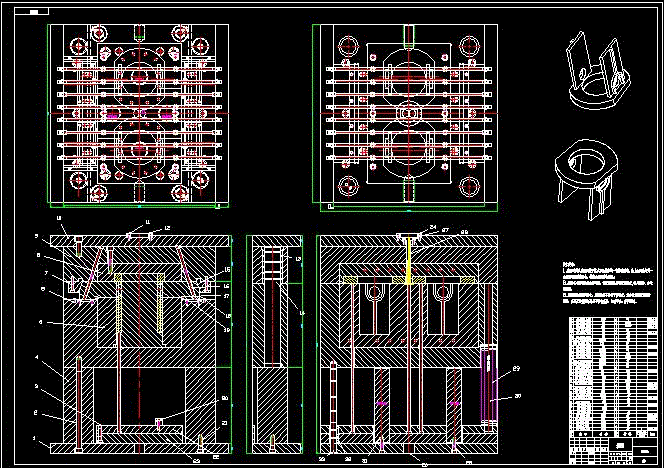Click part balloon number 24
664x468 pixels.
coord(432,227)
